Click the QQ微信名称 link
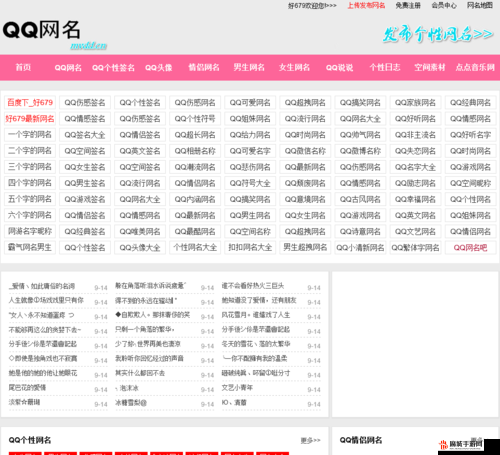Screen dimensions: 500x455 pos(305,151)
